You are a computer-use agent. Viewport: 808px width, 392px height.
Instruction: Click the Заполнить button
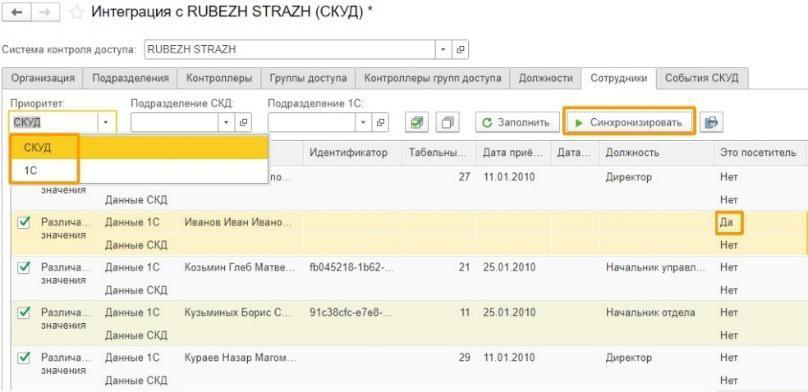coord(517,123)
